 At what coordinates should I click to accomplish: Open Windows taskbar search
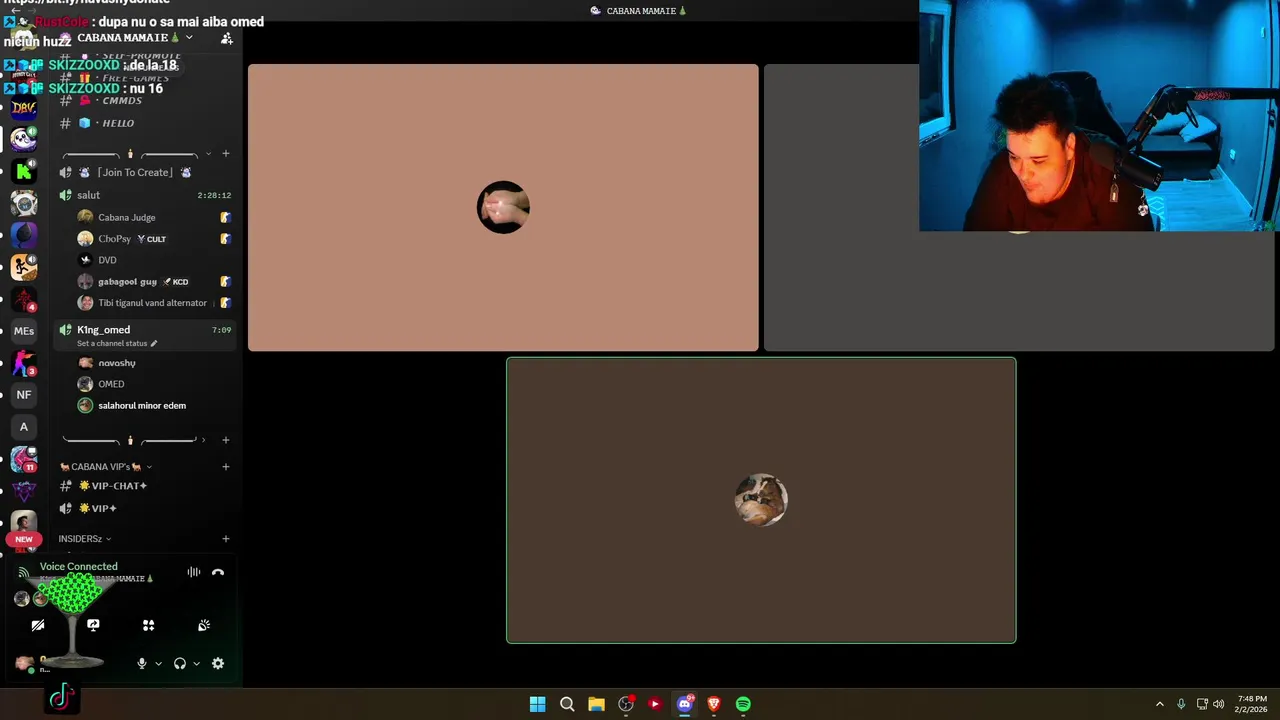[x=567, y=704]
